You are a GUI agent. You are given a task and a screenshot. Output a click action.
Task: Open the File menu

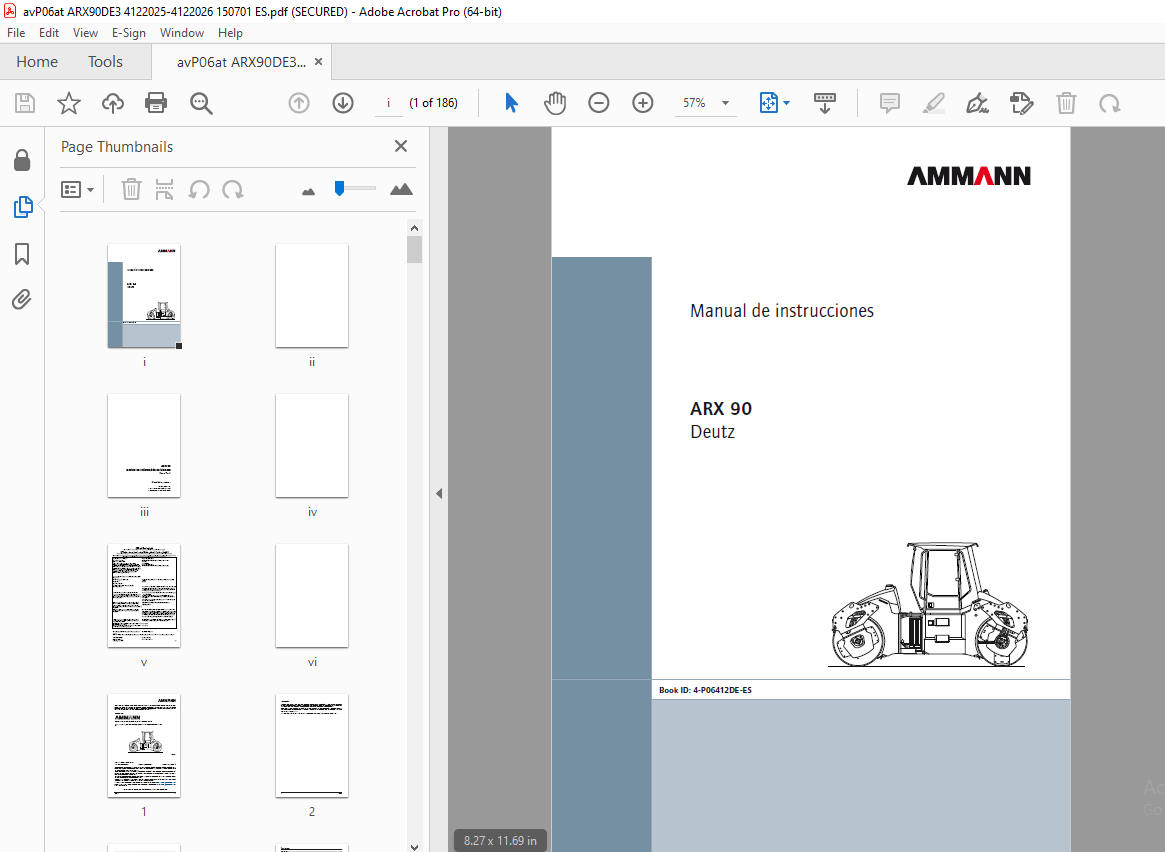click(x=16, y=33)
